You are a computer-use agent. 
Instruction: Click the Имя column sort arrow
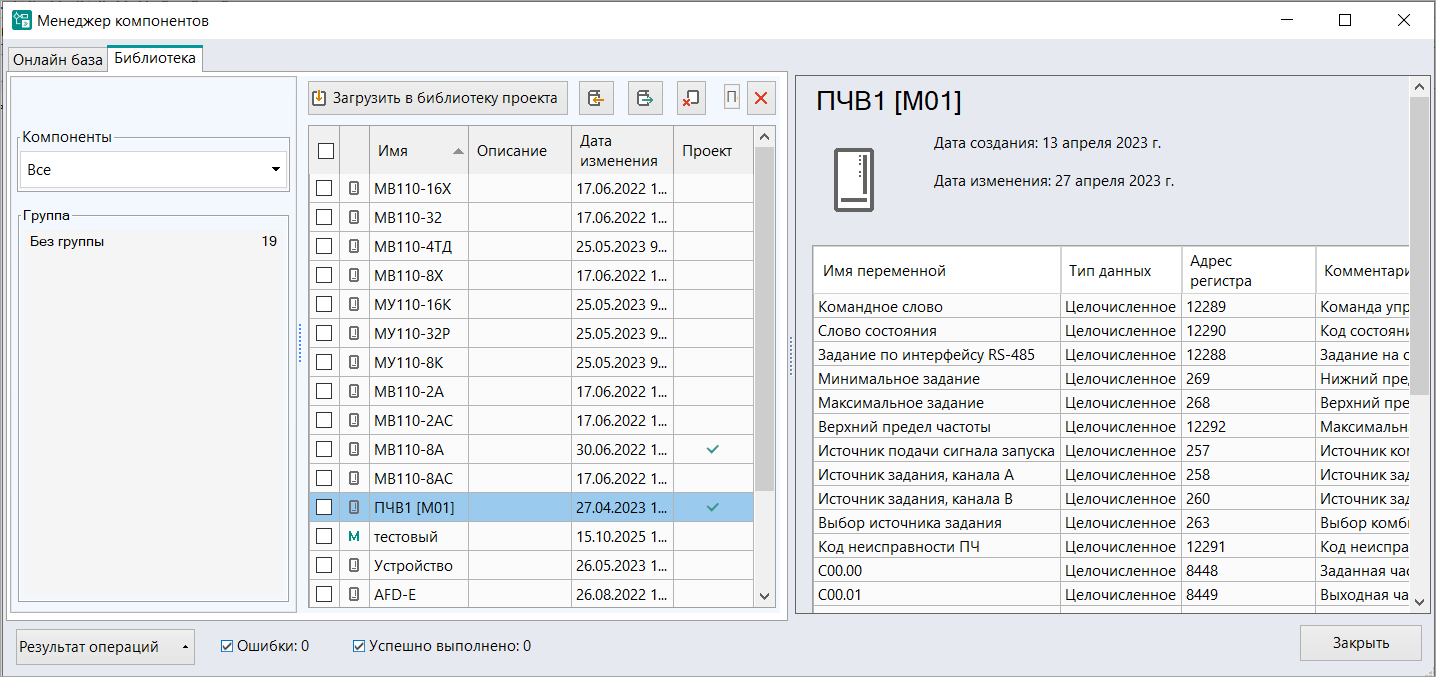pos(458,152)
